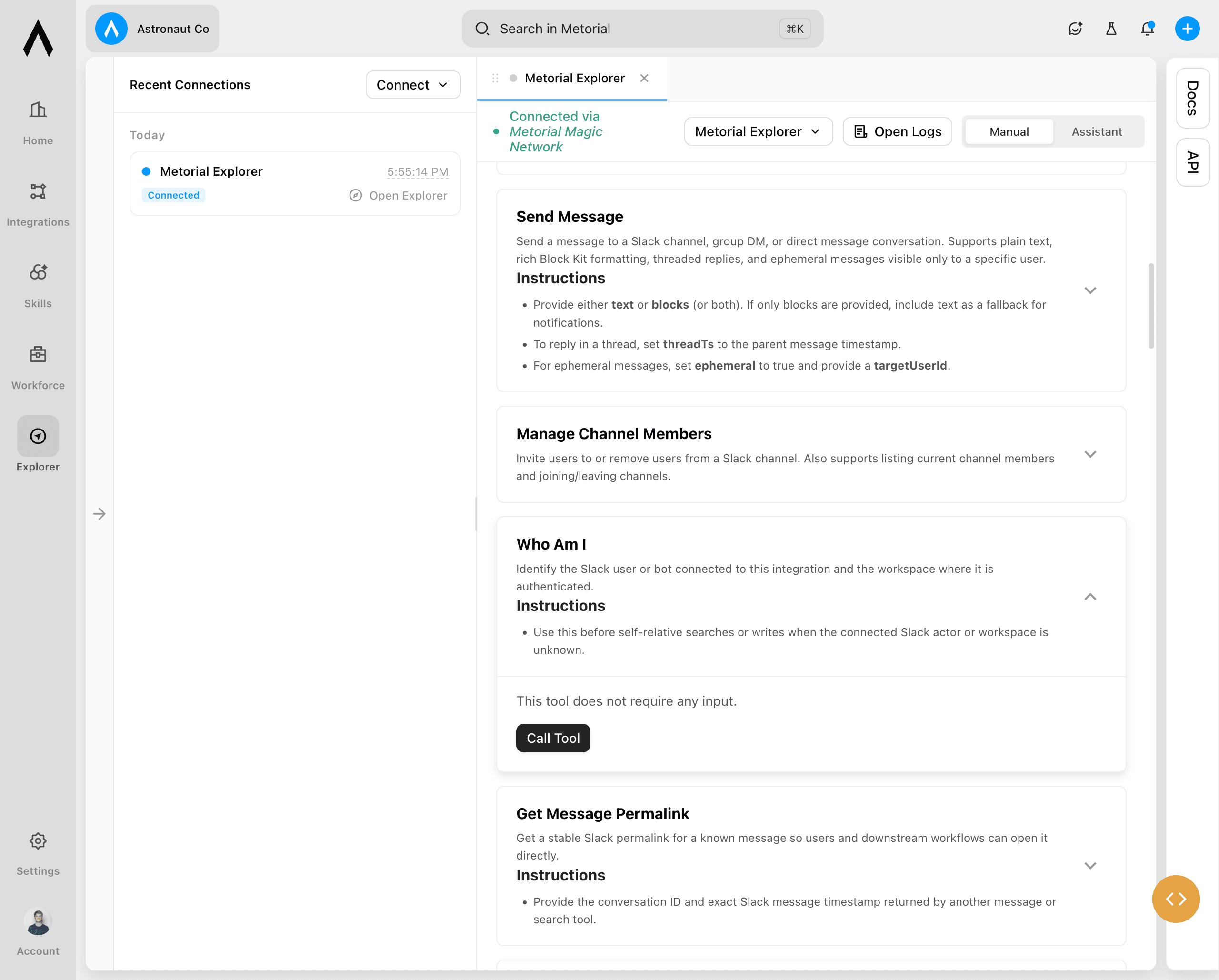This screenshot has width=1219, height=980.
Task: Expand the Manage Channel Members tool
Action: pyautogui.click(x=1090, y=454)
